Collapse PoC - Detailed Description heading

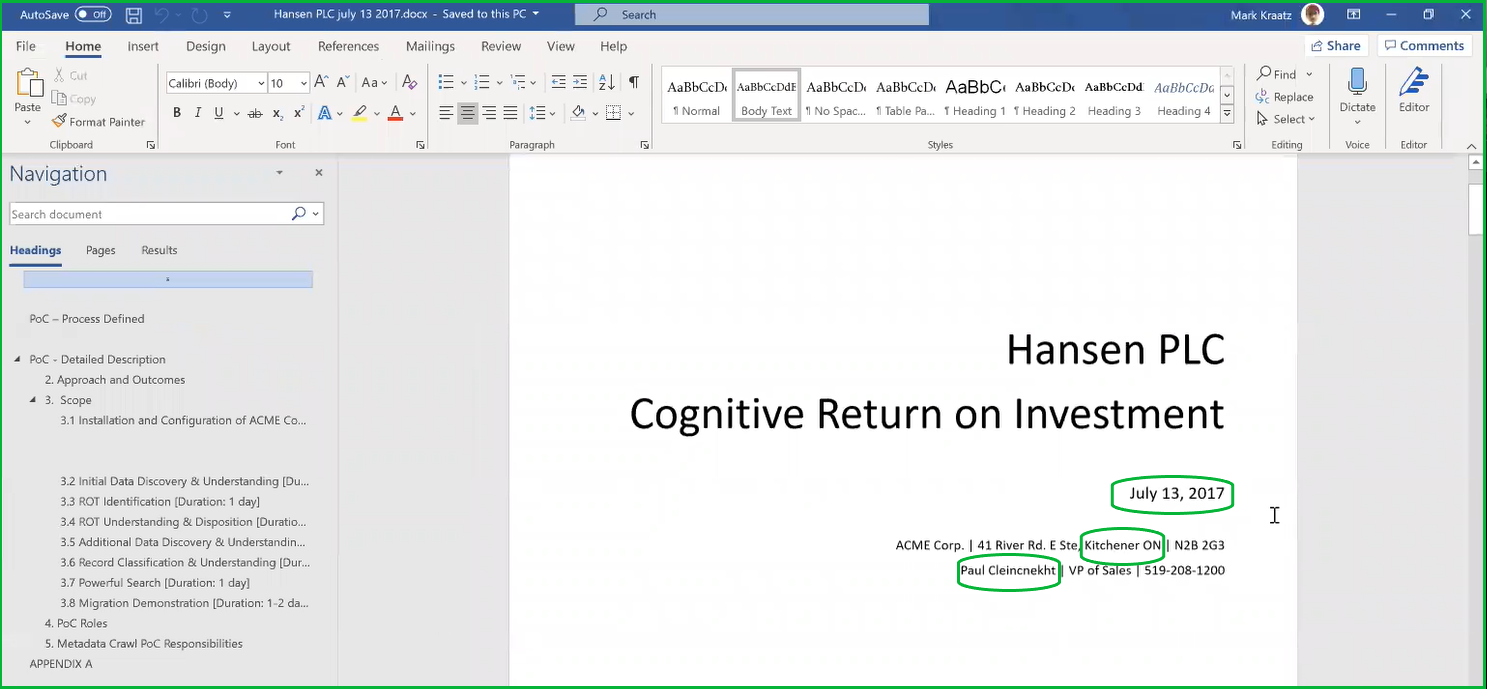click(18, 360)
